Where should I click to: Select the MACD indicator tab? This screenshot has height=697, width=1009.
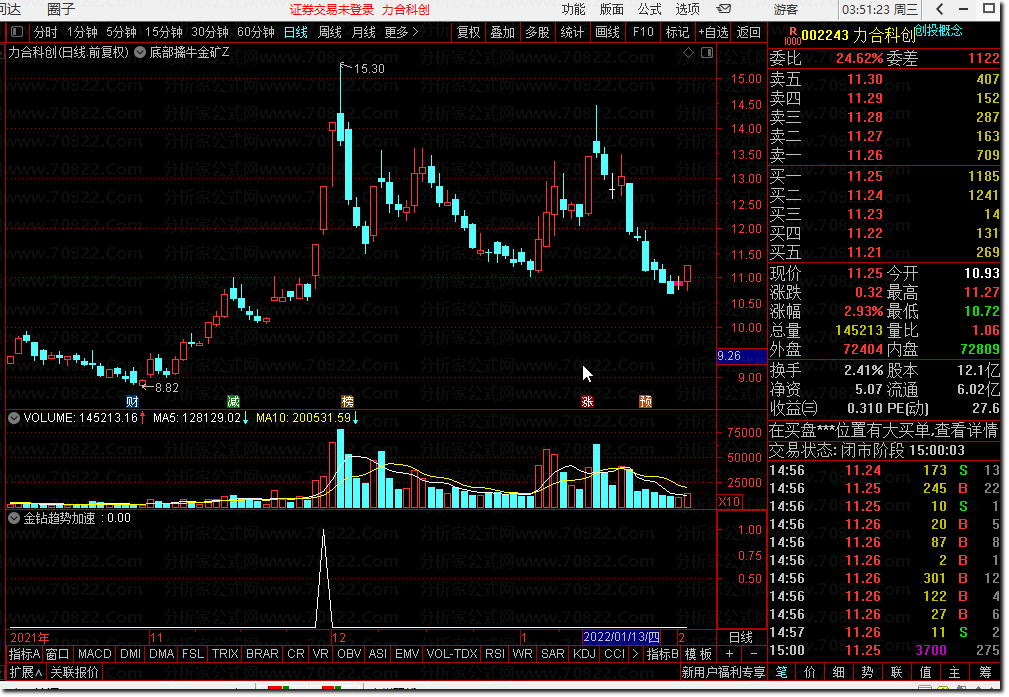pyautogui.click(x=95, y=654)
